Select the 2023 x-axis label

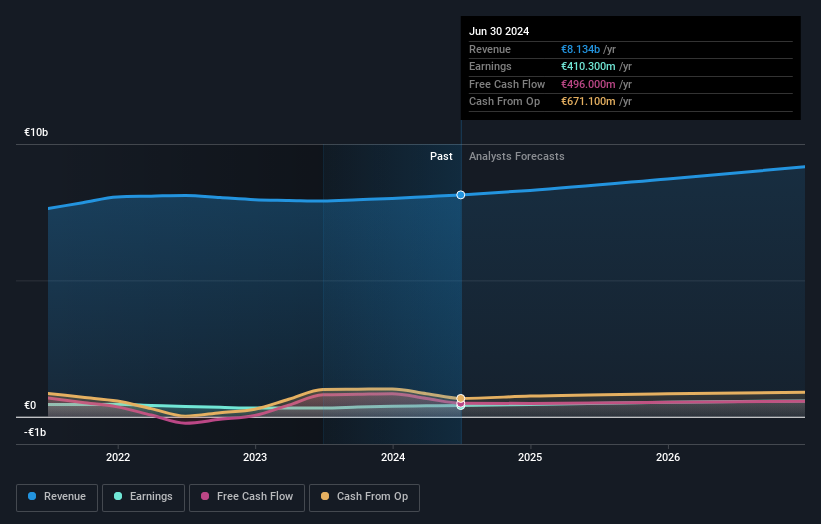point(255,457)
